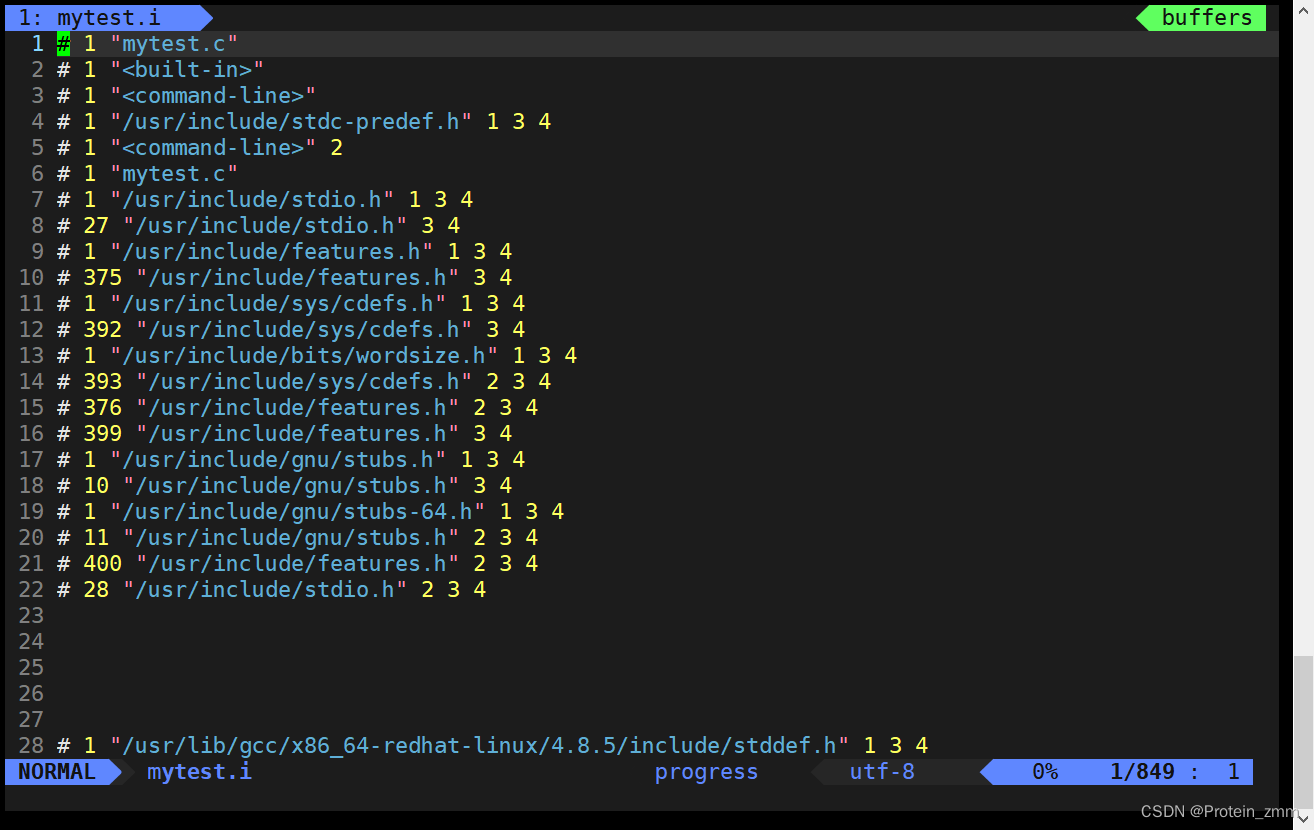Click "/usr/include/bits/wordsize.h" path
1314x830 pixels.
coord(304,355)
